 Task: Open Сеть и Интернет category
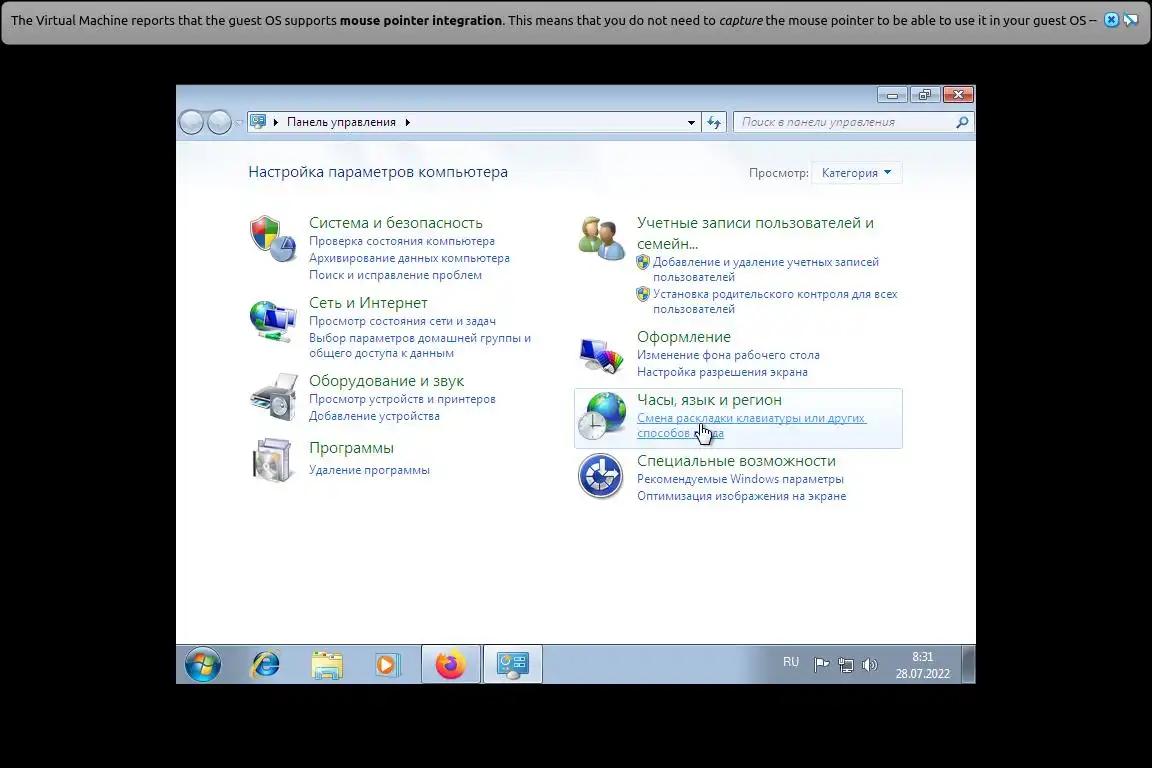[x=368, y=303]
